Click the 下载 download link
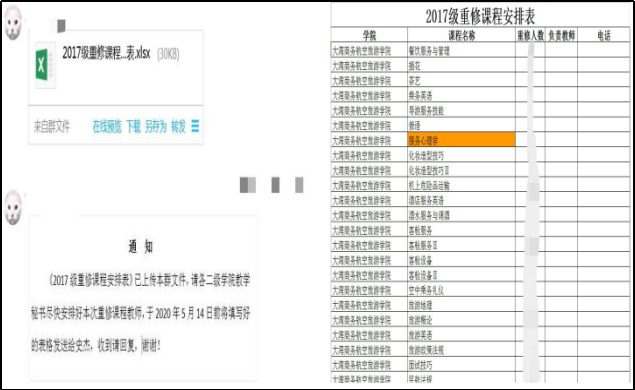 (134, 127)
